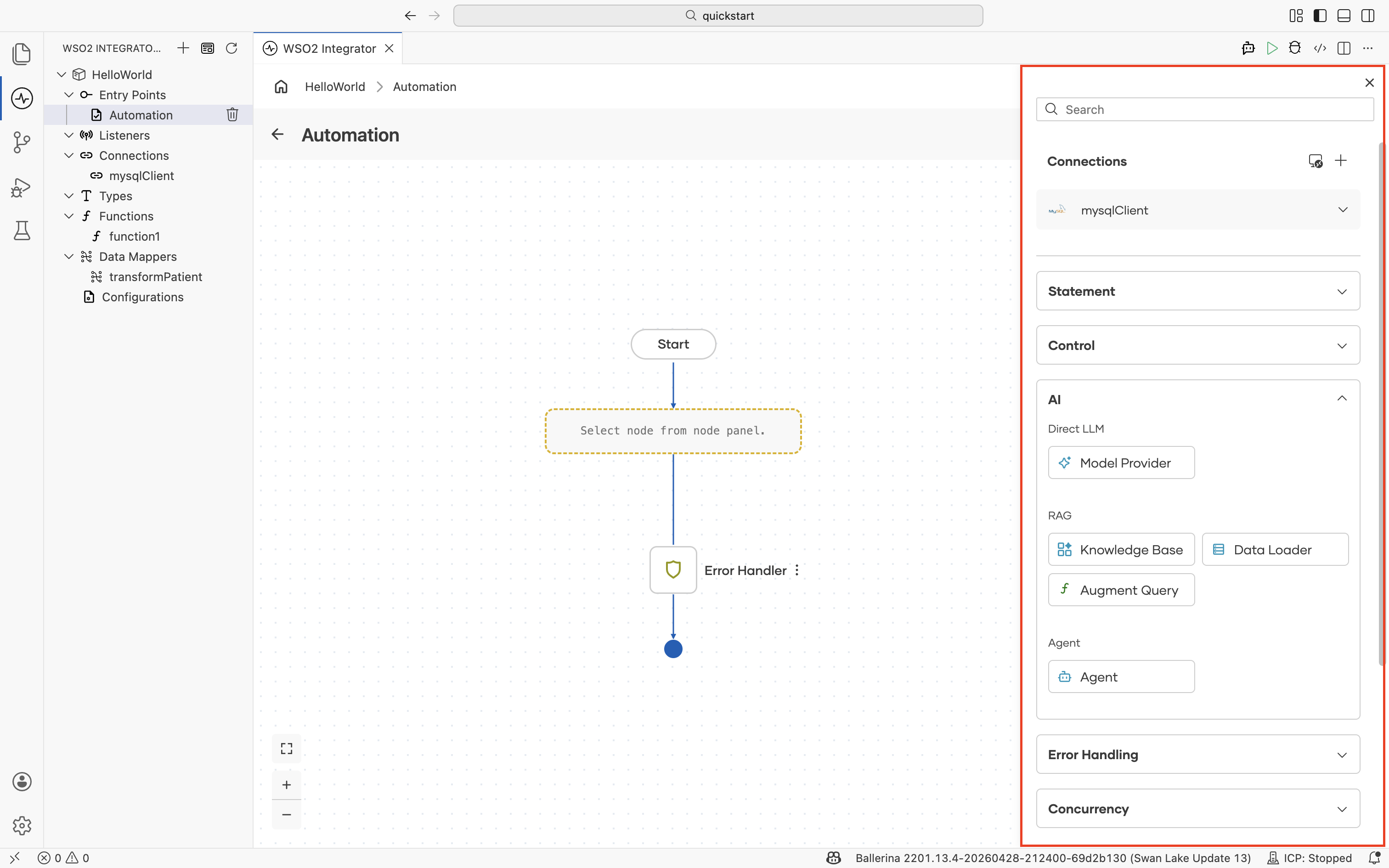Image resolution: width=1389 pixels, height=868 pixels.
Task: Add a new connection with the plus icon
Action: click(1341, 161)
